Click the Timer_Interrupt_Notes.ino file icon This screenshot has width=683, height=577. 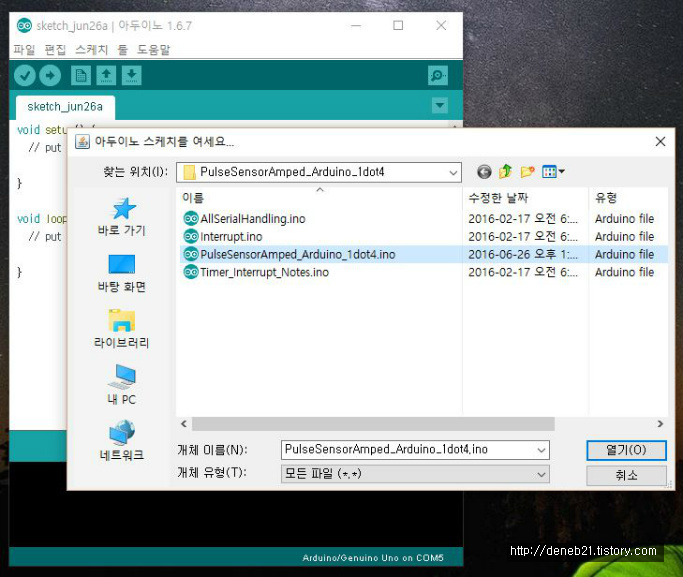(x=191, y=272)
